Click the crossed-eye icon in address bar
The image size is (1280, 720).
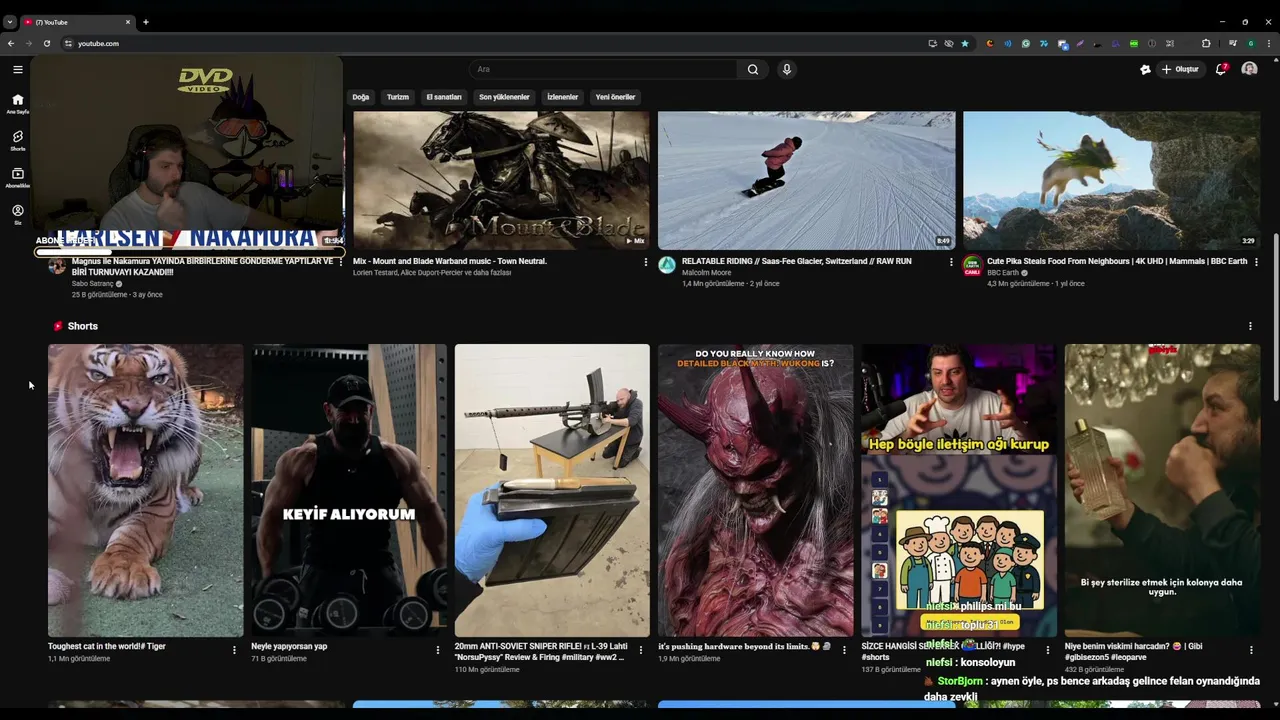[949, 43]
